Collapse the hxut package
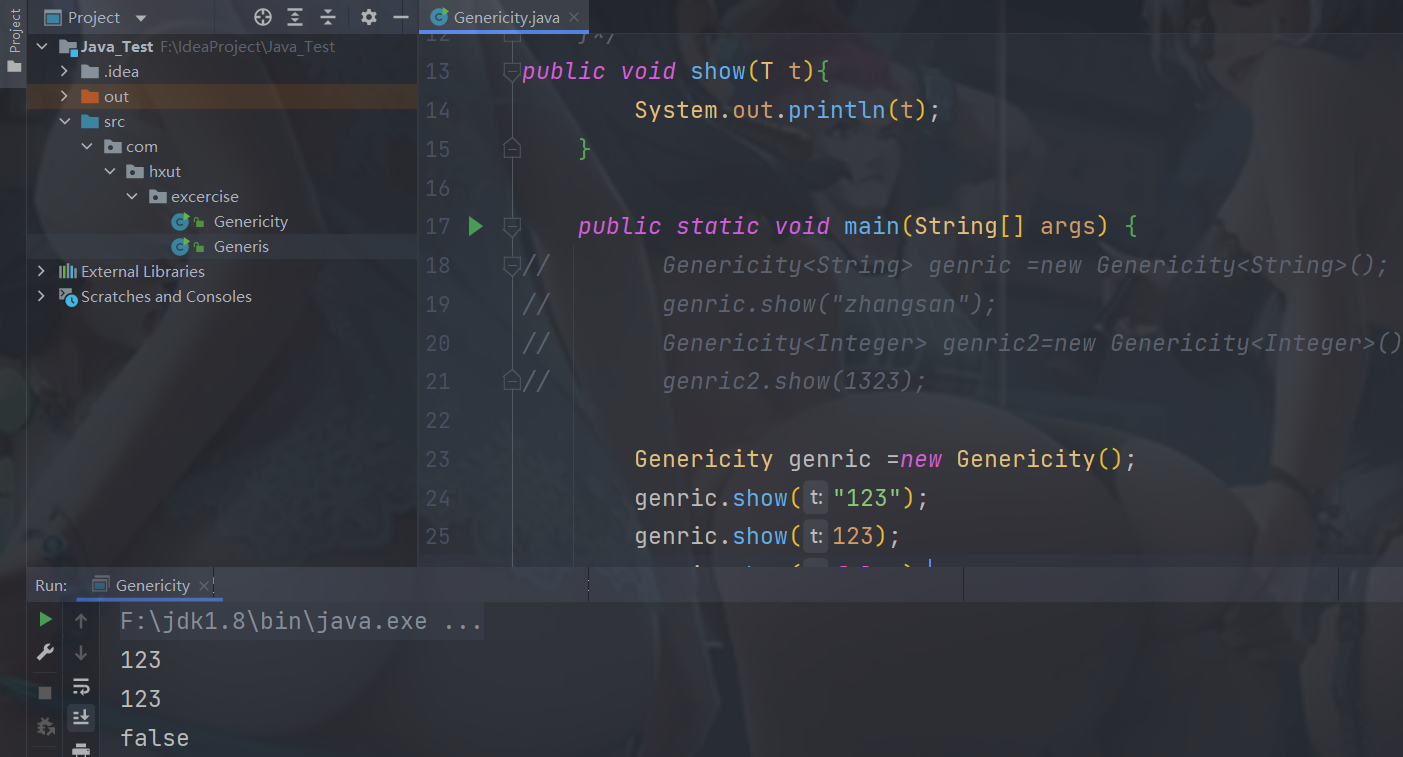This screenshot has height=757, width=1403. (110, 172)
